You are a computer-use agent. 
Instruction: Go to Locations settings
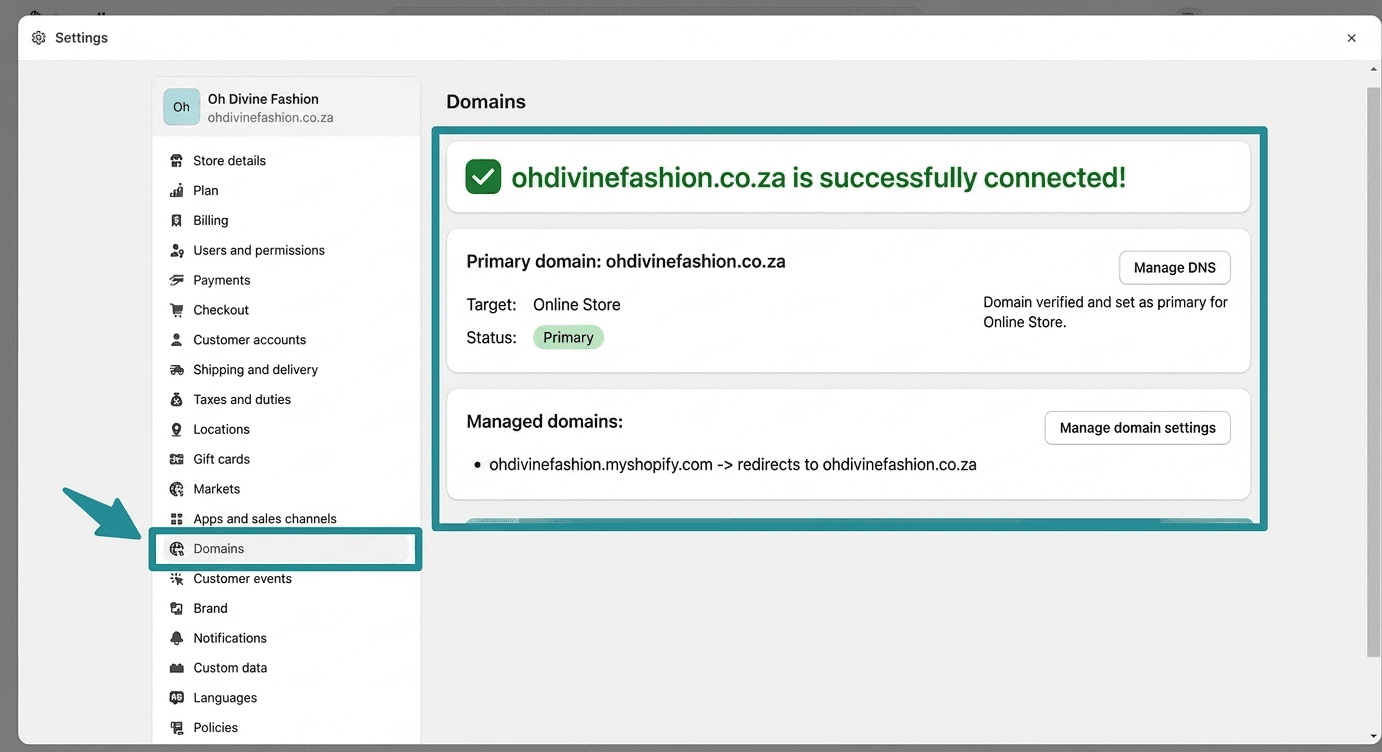pos(286,430)
